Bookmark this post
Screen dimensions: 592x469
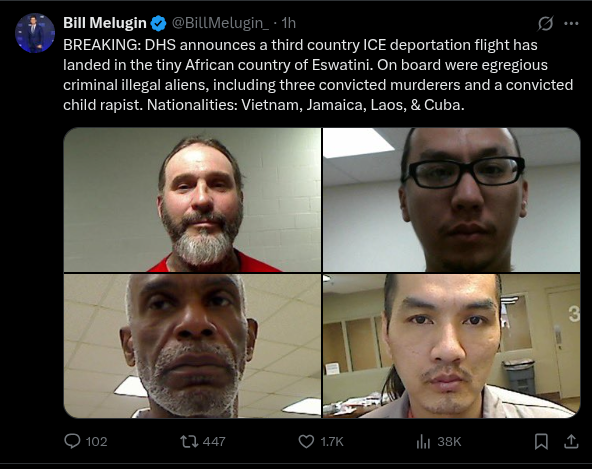541,441
